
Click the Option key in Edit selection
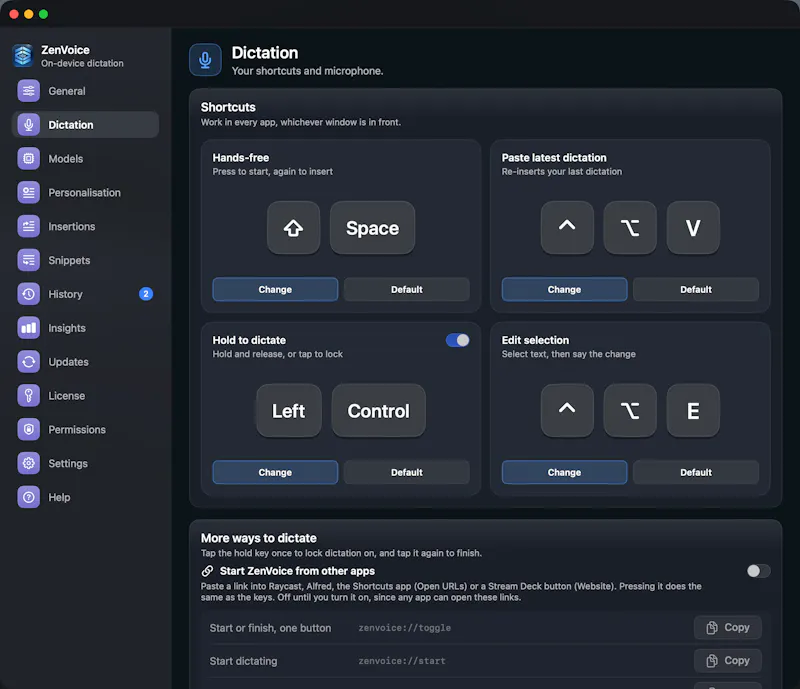[x=630, y=411]
